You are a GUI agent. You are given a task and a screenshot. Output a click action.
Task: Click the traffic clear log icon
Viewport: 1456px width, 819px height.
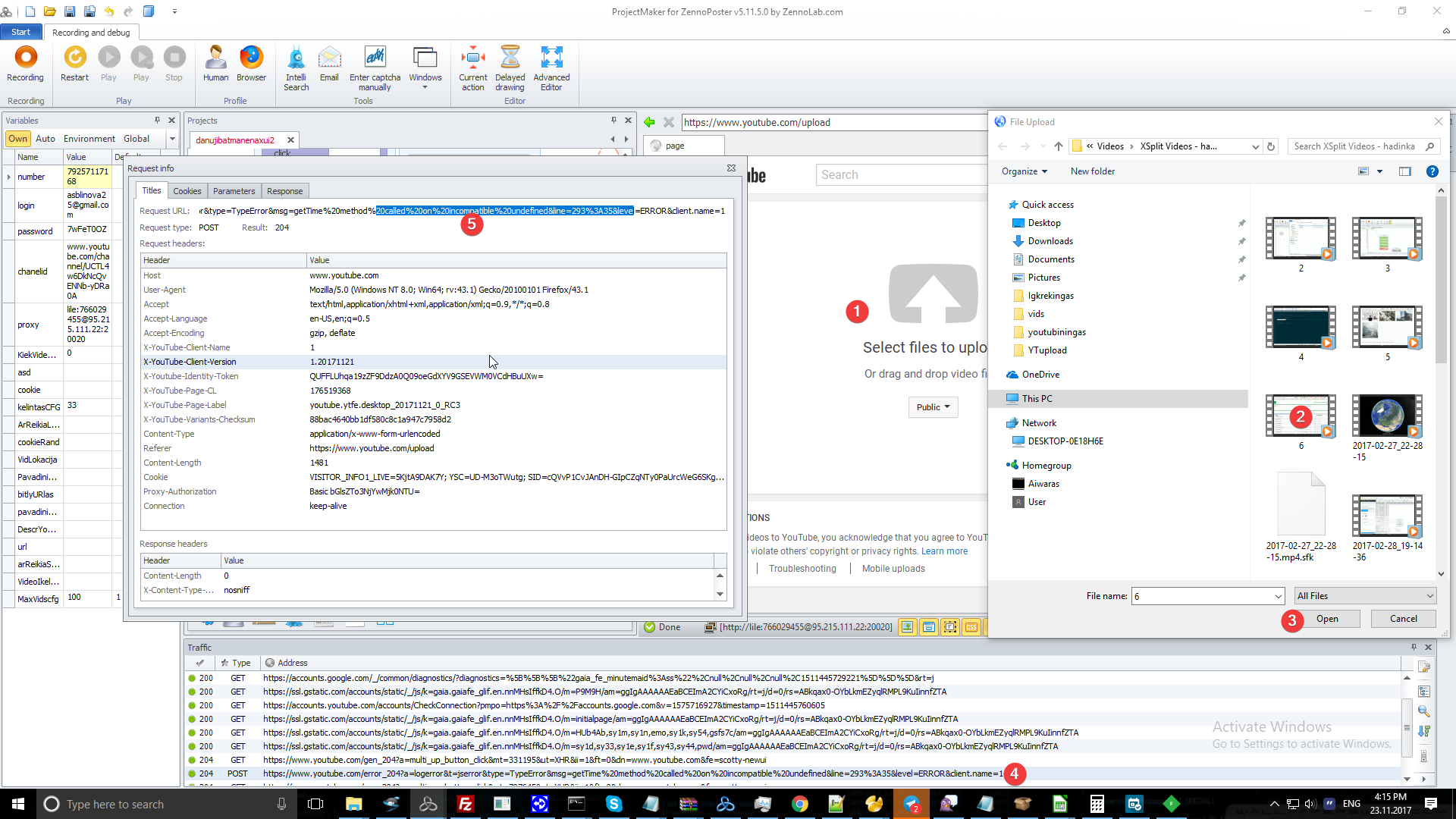click(x=1424, y=667)
